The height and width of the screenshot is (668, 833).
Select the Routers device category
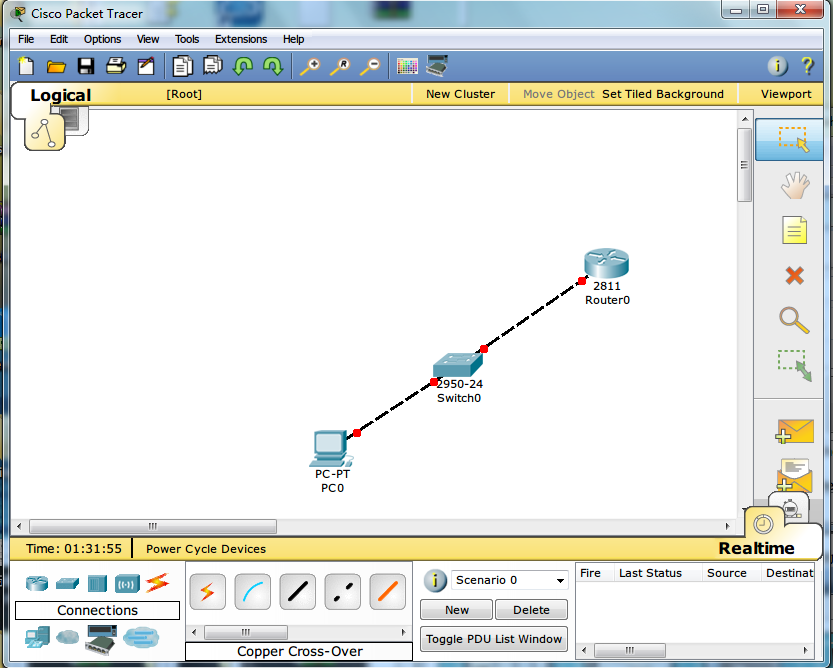[37, 584]
